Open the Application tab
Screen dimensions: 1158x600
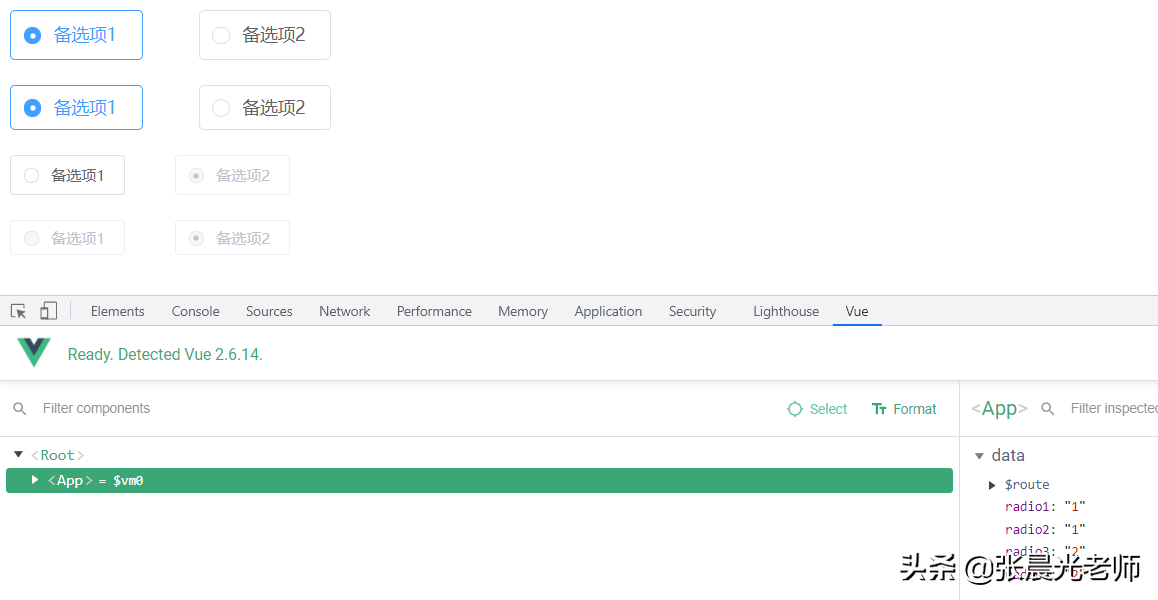click(609, 311)
